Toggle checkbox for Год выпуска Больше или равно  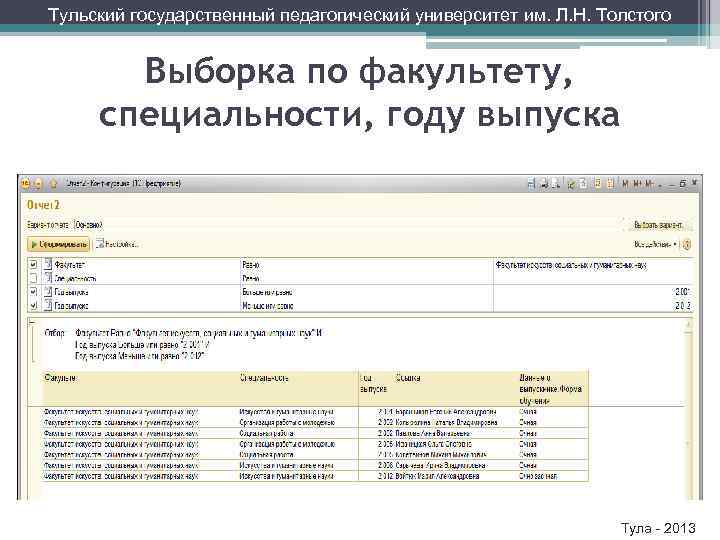click(33, 292)
